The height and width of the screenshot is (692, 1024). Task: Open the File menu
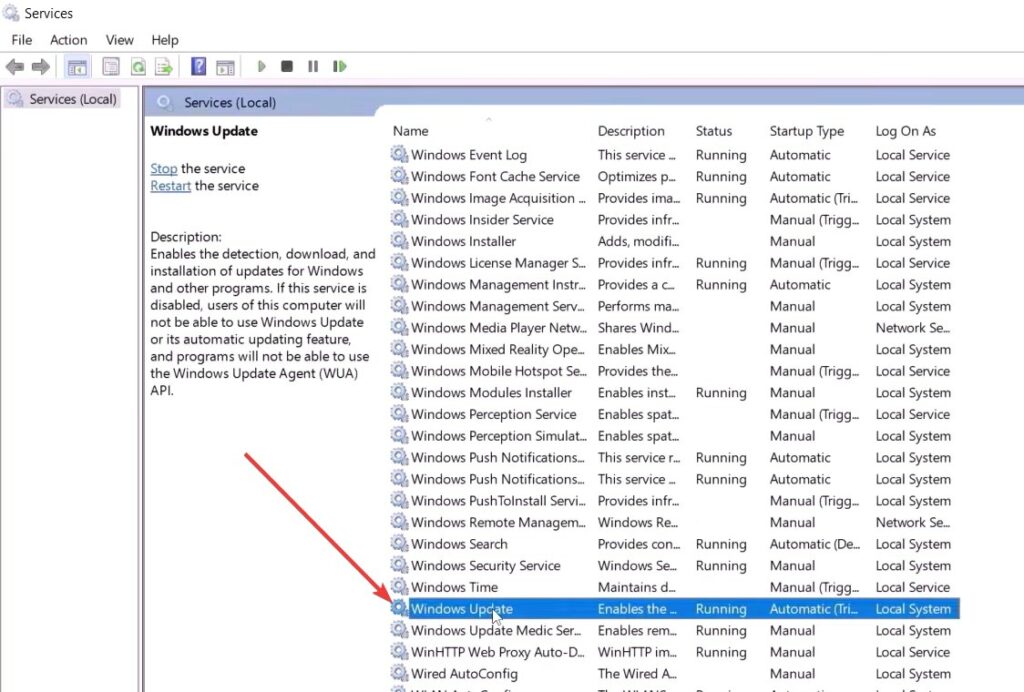tap(22, 40)
